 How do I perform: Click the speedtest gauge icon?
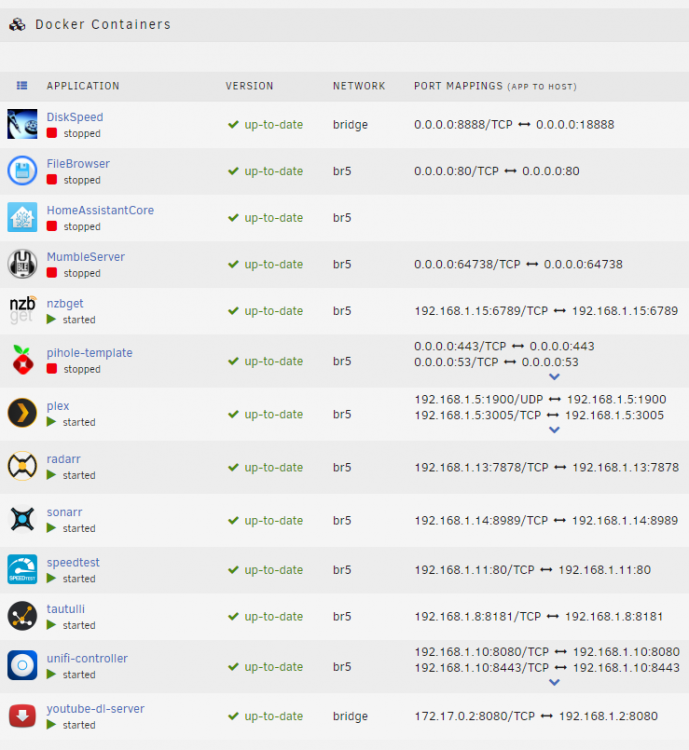pyautogui.click(x=22, y=569)
